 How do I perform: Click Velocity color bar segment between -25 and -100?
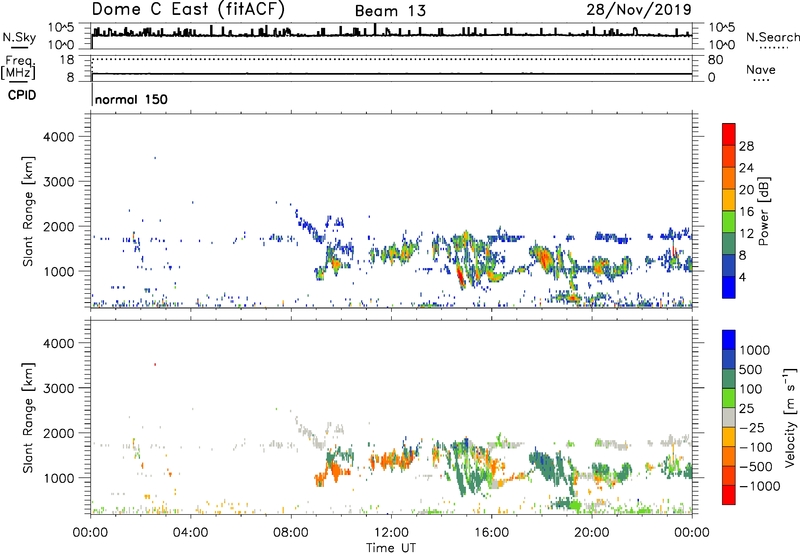pos(729,437)
